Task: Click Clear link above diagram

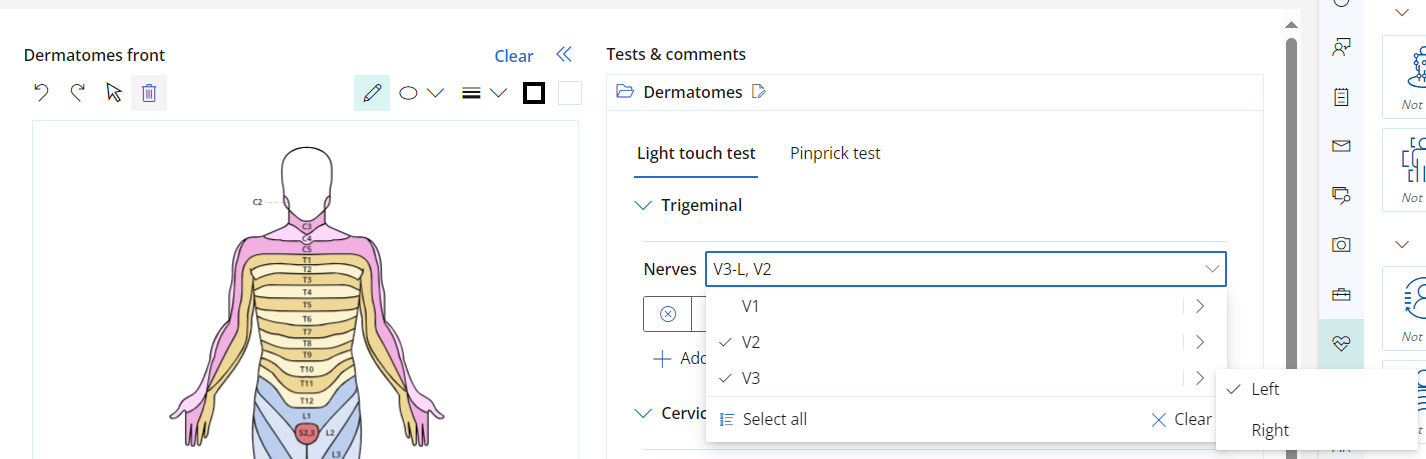Action: pos(514,56)
